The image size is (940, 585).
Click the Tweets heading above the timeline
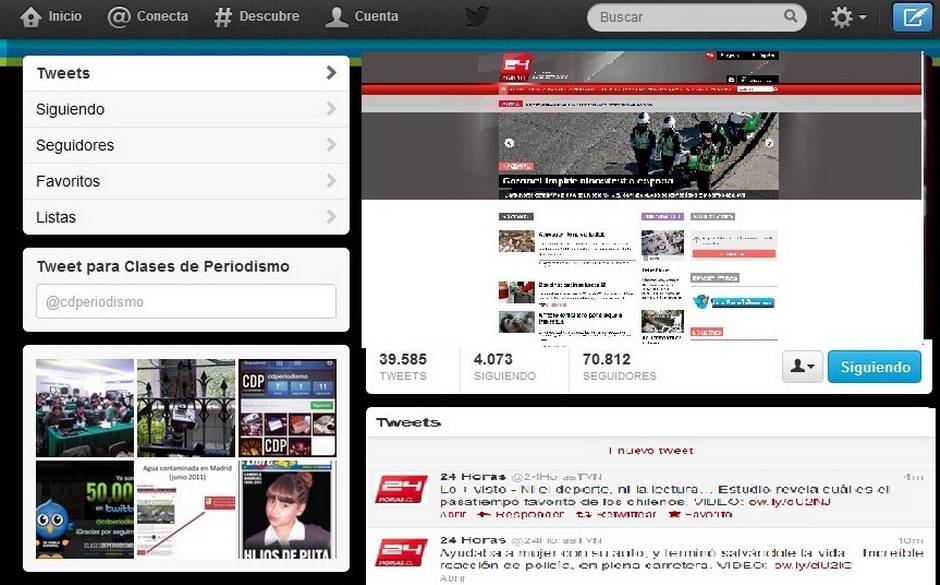(408, 423)
